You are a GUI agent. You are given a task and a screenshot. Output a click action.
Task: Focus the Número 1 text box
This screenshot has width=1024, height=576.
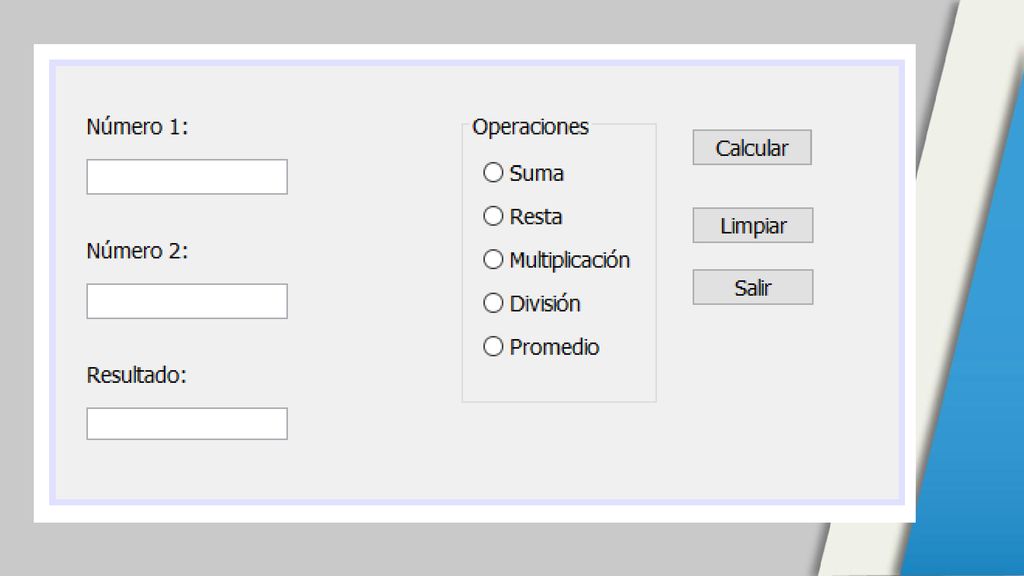(x=187, y=177)
